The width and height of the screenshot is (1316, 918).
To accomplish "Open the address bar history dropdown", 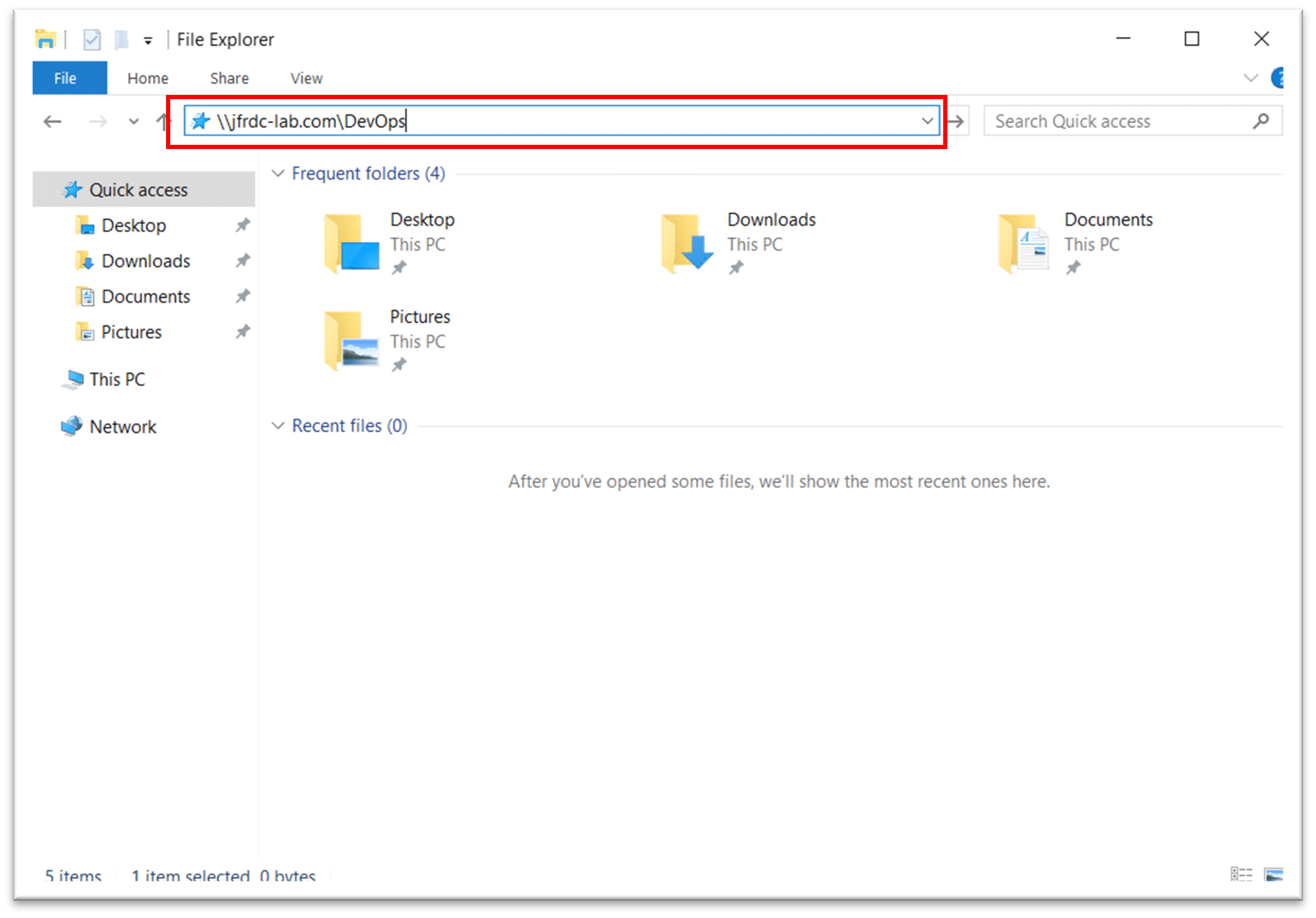I will pyautogui.click(x=927, y=121).
